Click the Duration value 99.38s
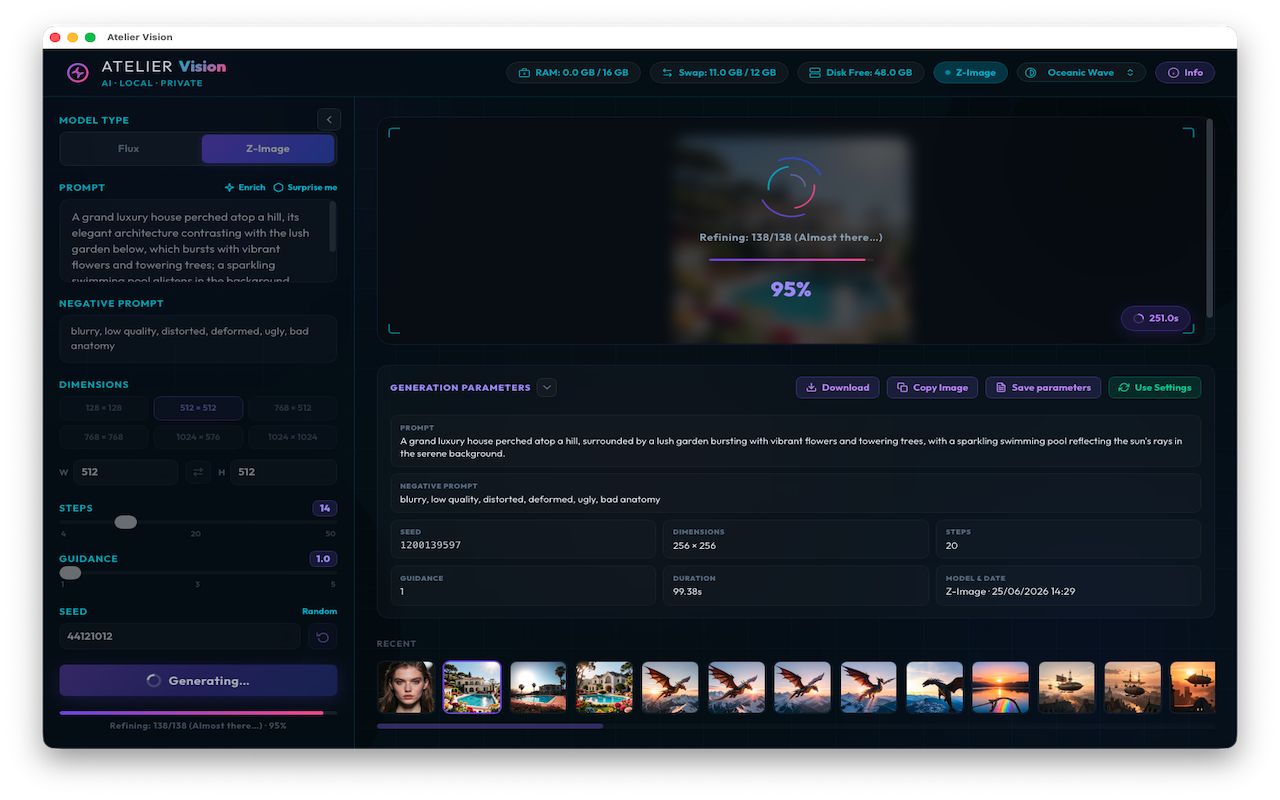This screenshot has height=800, width=1280. tap(688, 591)
